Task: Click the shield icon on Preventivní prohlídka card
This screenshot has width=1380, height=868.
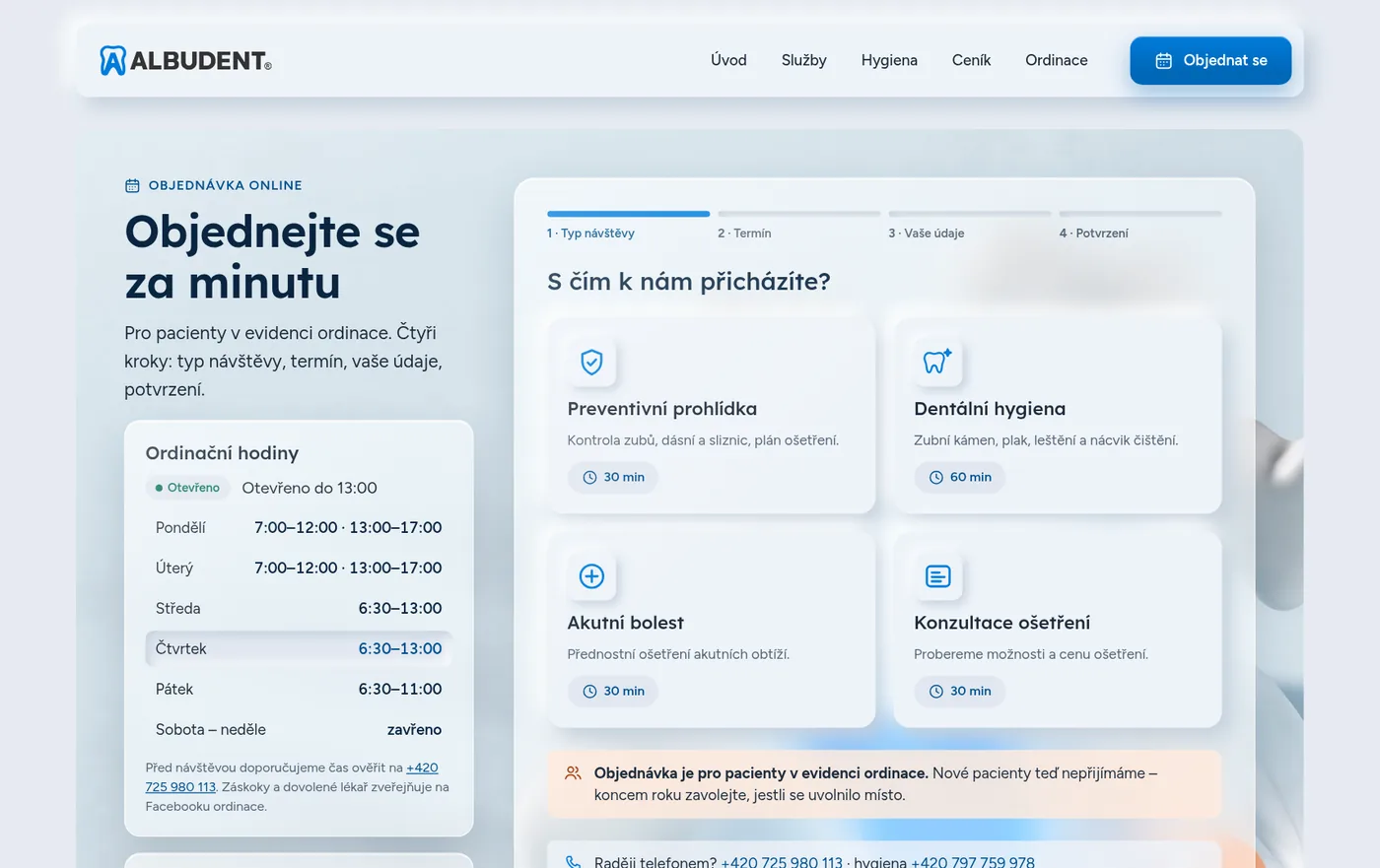Action: point(591,363)
